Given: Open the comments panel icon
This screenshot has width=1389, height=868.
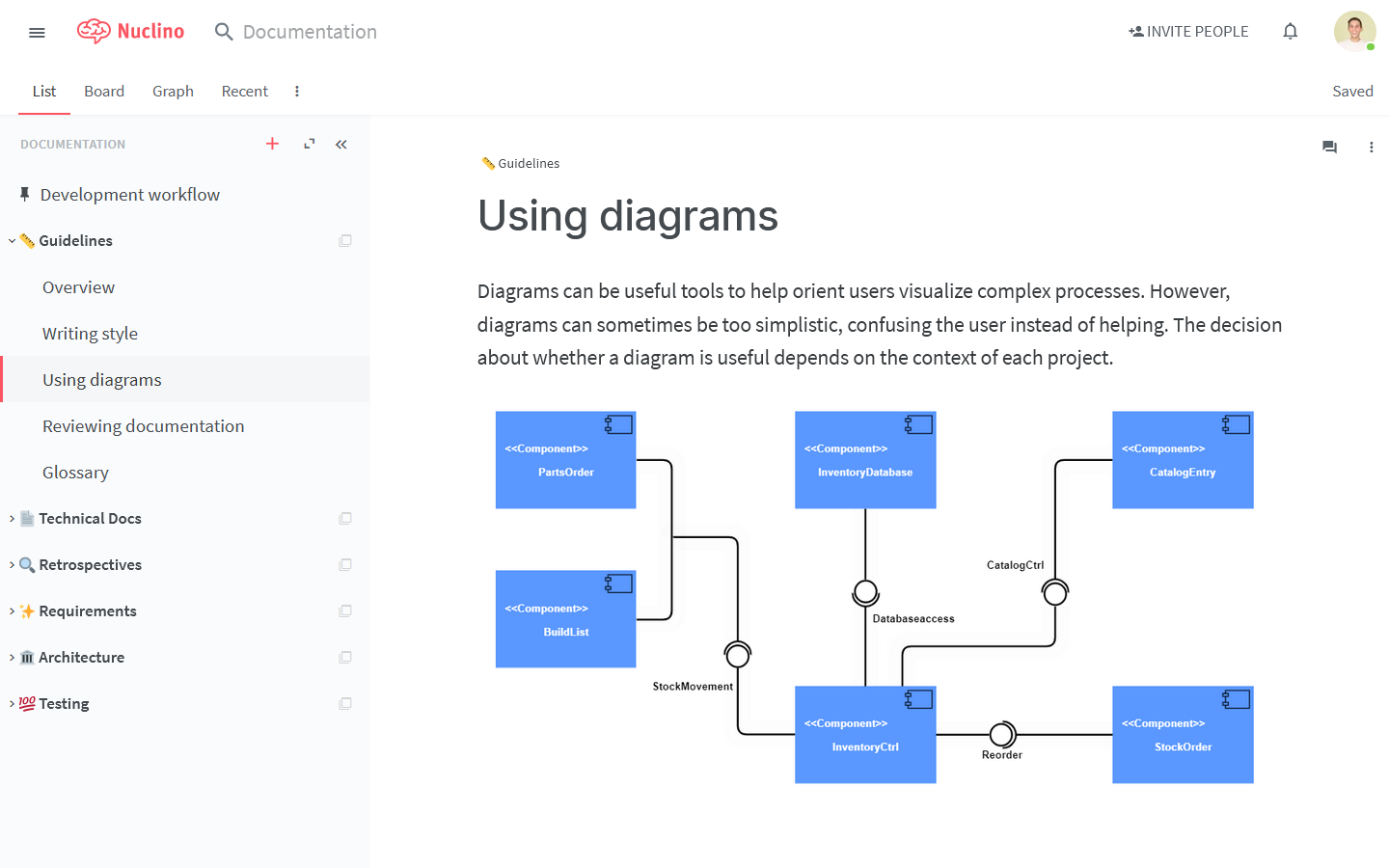Looking at the screenshot, I should click(1329, 148).
